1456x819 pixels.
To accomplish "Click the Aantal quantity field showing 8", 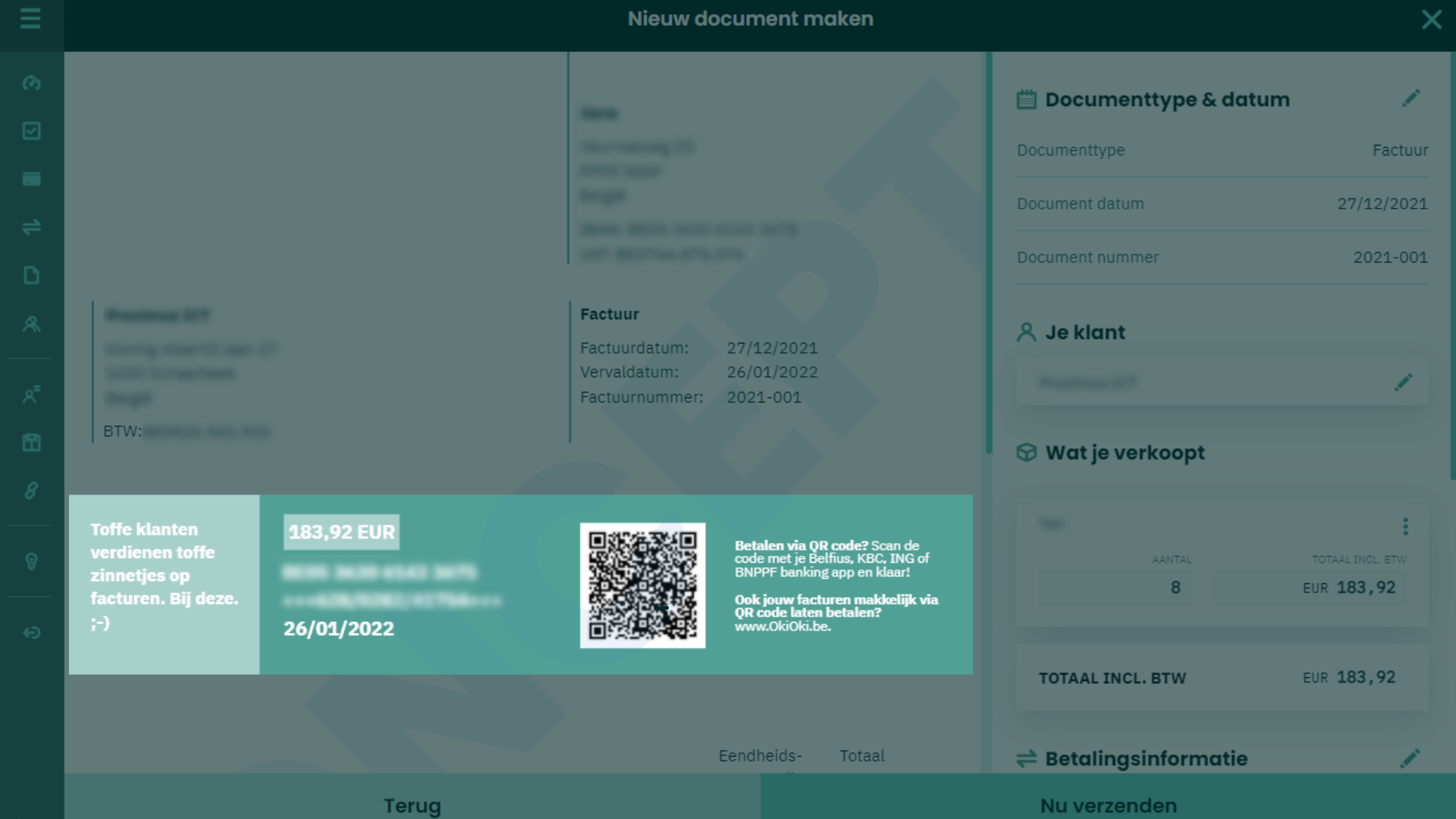I will pos(1115,588).
